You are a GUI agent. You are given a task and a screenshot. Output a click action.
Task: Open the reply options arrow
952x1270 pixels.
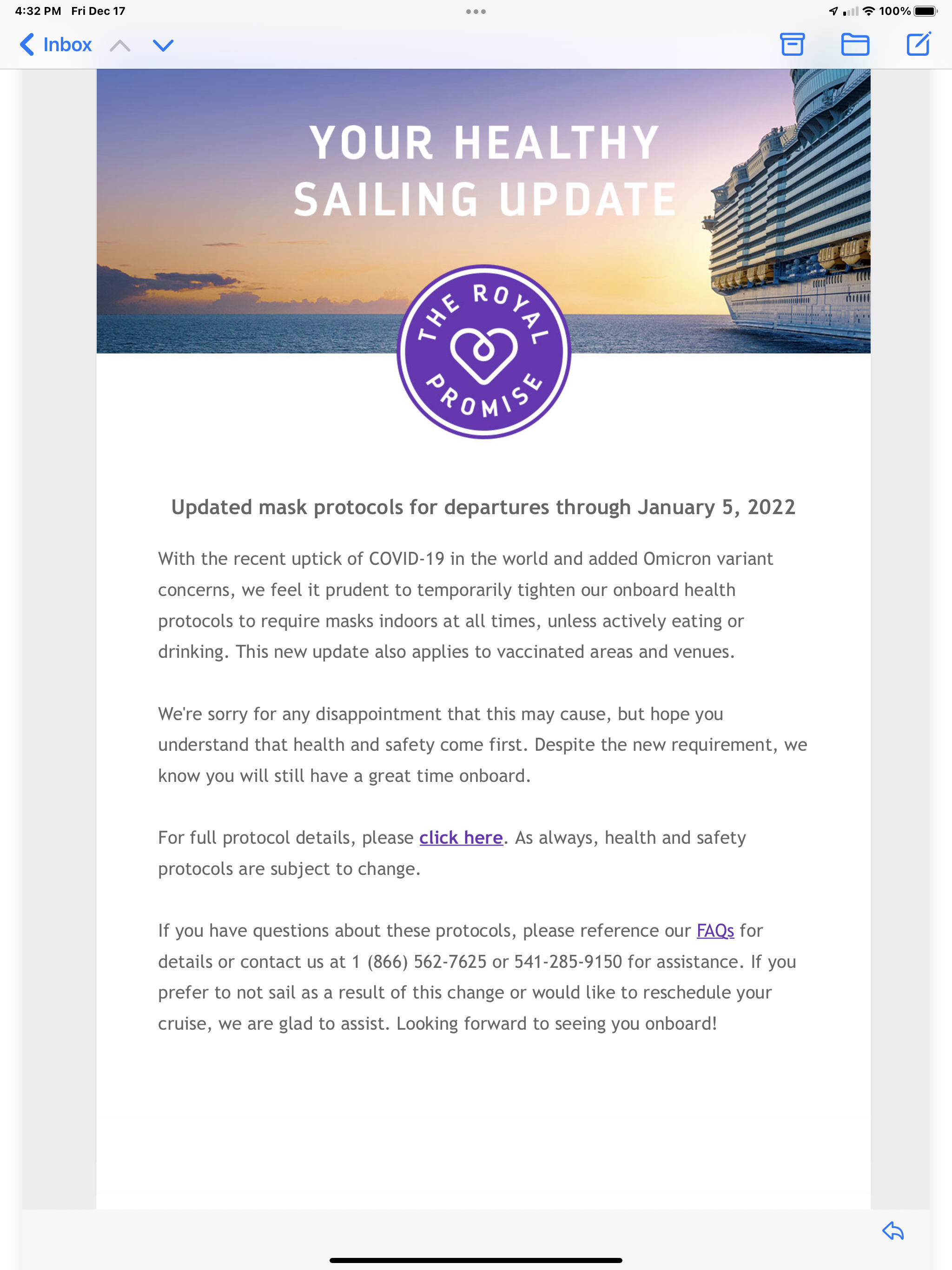[x=893, y=1231]
